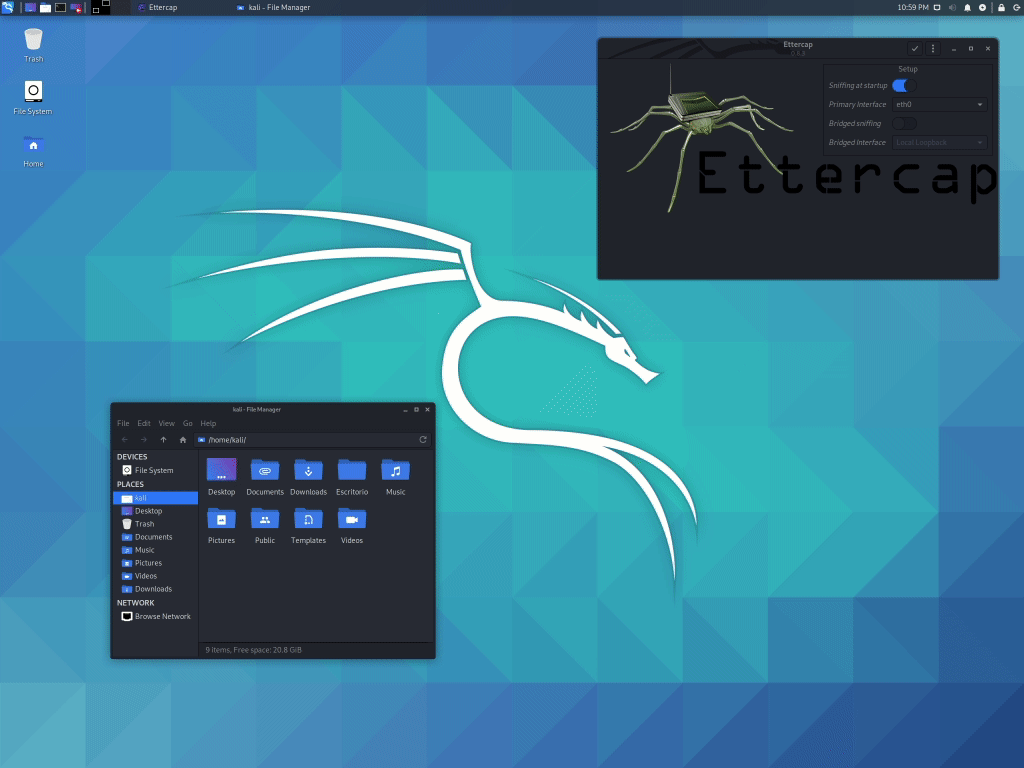Open the Primary Interface eth0 dropdown
Image resolution: width=1024 pixels, height=768 pixels.
pyautogui.click(x=940, y=104)
